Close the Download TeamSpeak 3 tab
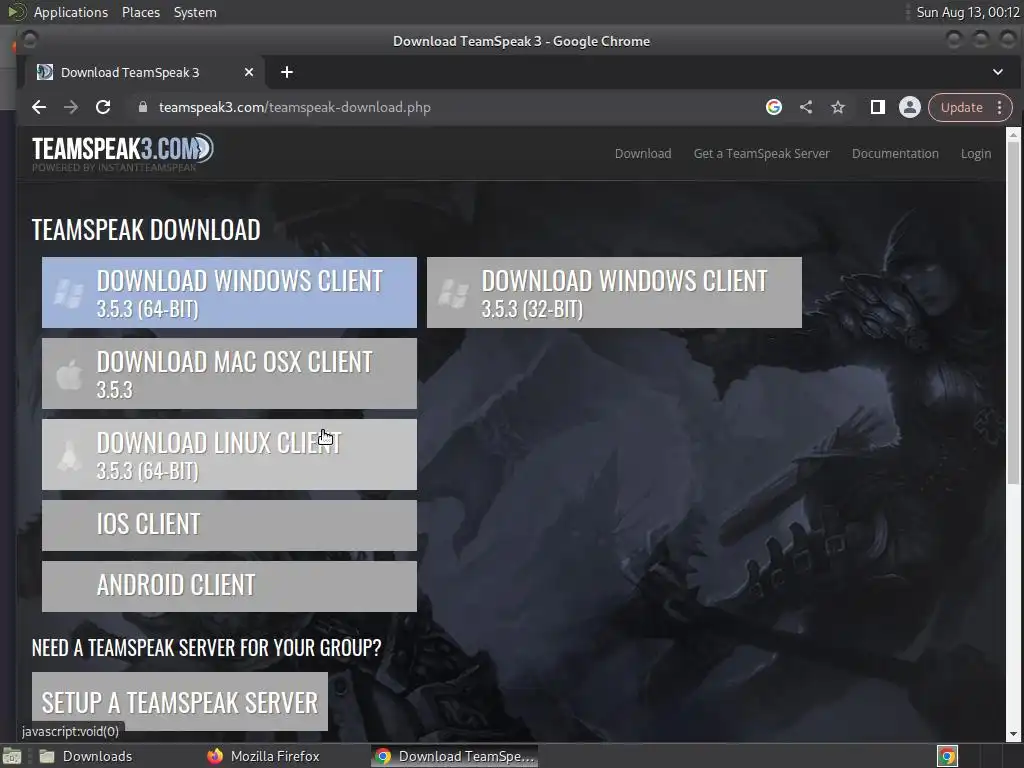This screenshot has width=1024, height=768. coord(249,72)
